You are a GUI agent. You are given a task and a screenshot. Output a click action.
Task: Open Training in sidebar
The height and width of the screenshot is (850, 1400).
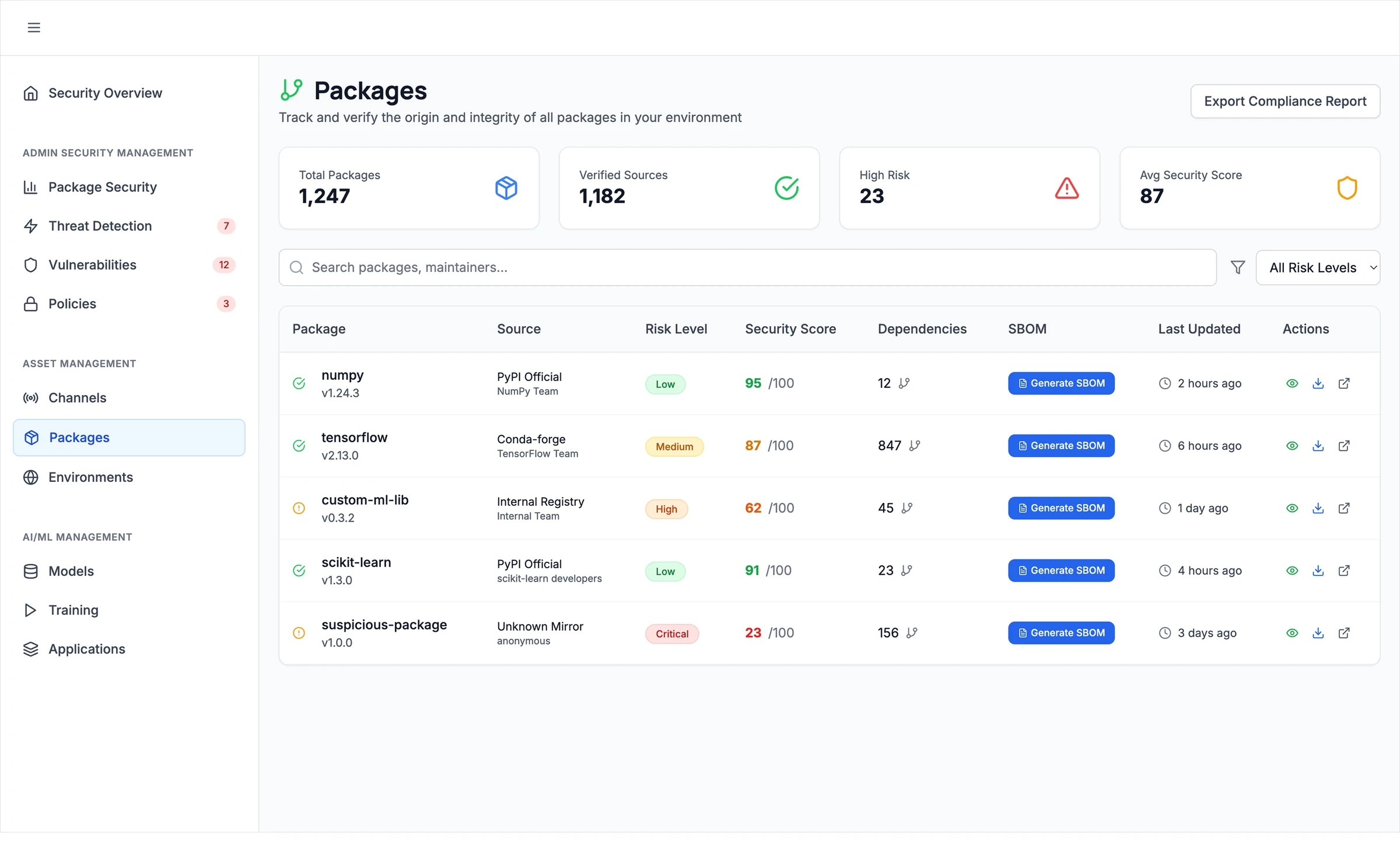[129, 610]
